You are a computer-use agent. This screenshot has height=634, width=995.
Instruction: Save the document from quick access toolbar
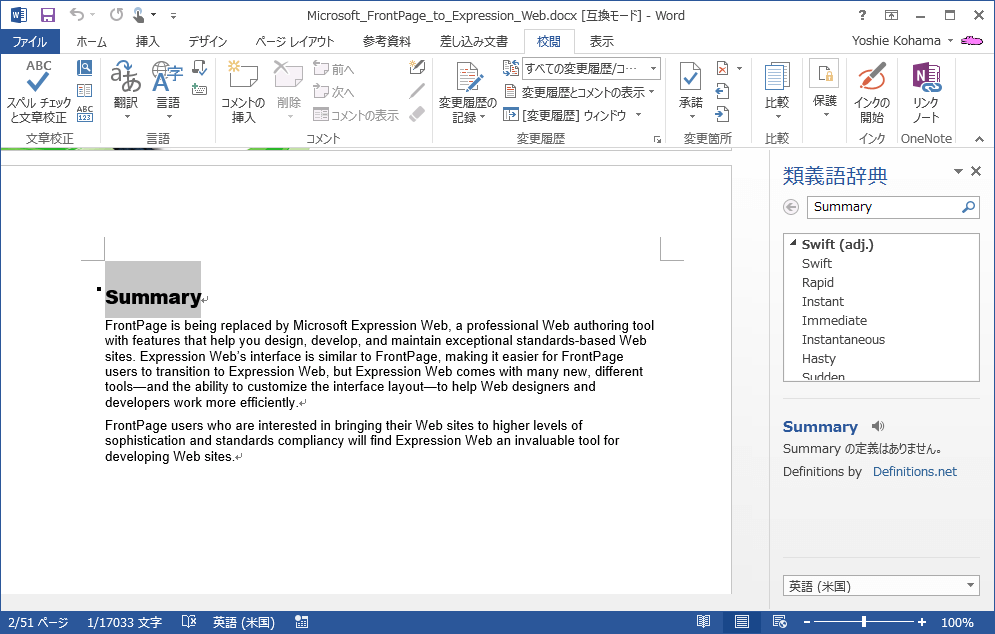pyautogui.click(x=48, y=15)
